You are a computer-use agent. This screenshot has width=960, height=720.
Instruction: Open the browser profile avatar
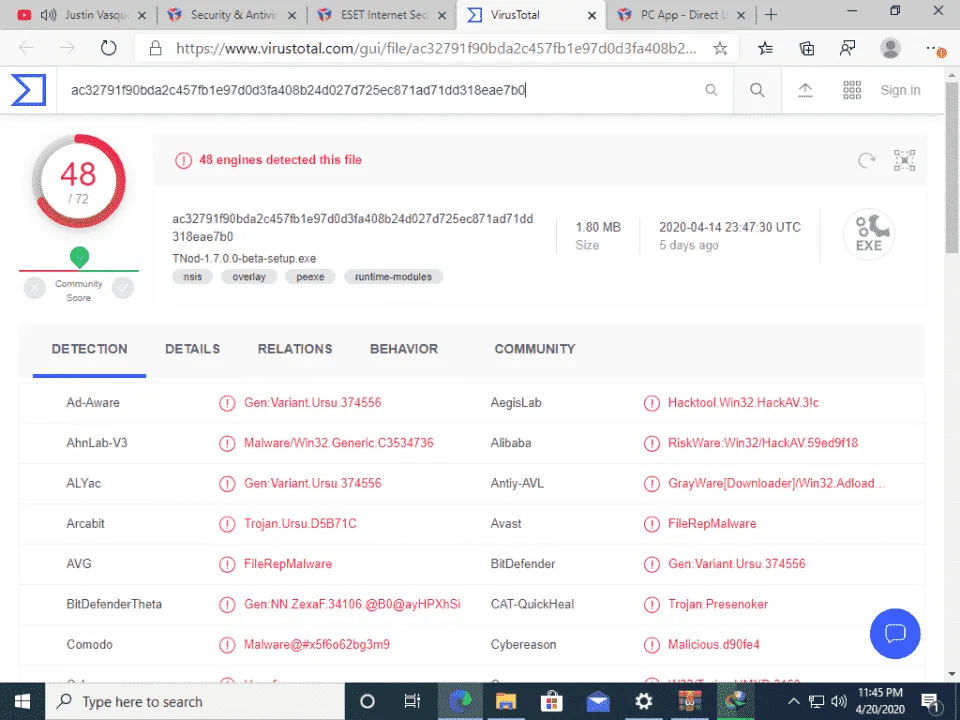point(890,48)
